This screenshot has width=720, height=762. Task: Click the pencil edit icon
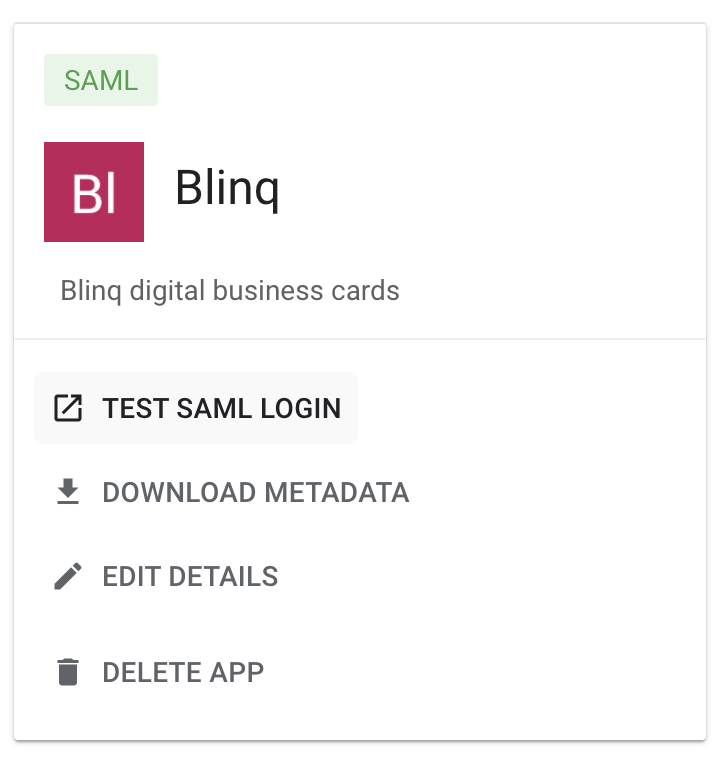68,576
